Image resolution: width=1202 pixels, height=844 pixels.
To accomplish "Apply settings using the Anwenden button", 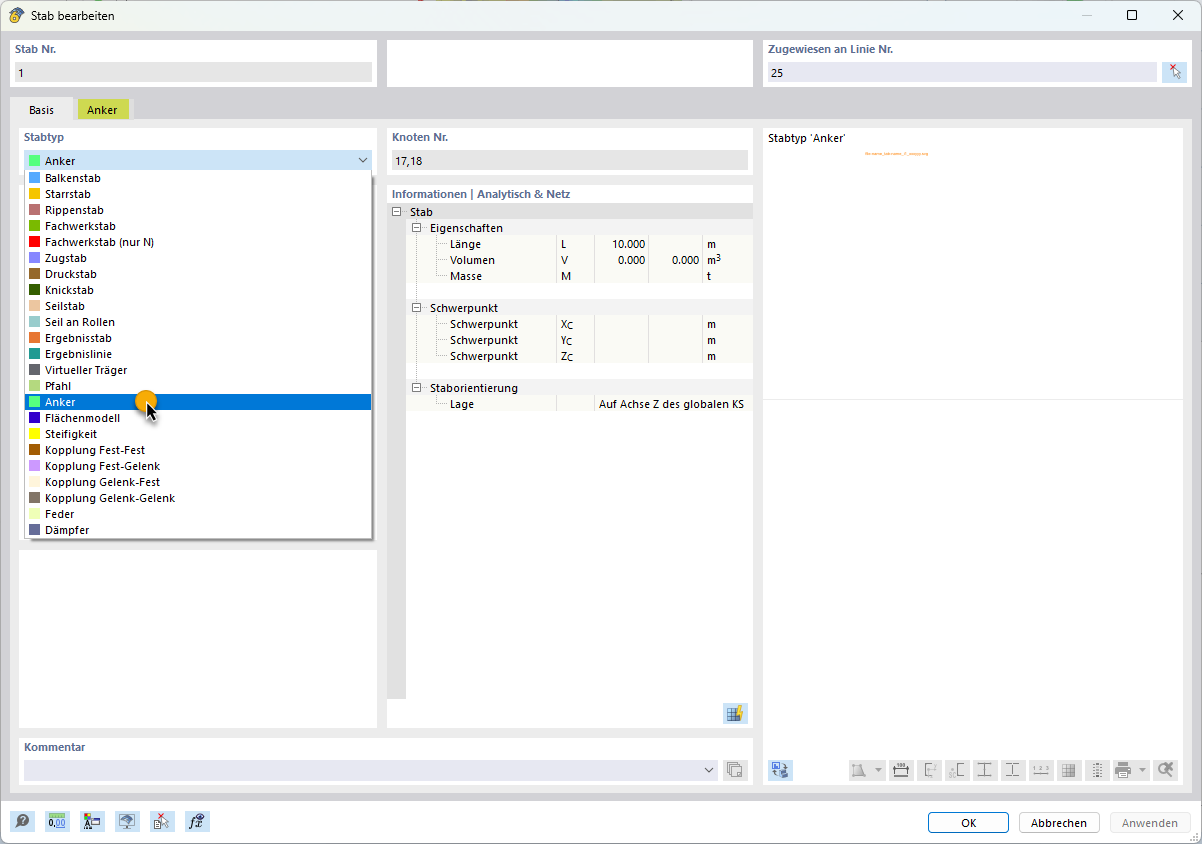I will point(1148,822).
